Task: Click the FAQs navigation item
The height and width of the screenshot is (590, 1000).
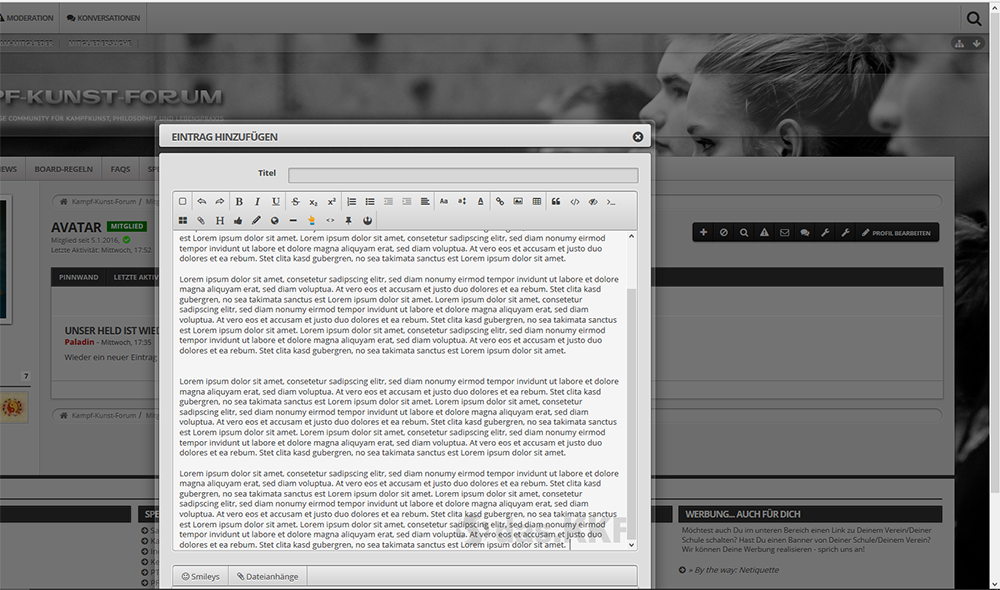Action: point(121,169)
